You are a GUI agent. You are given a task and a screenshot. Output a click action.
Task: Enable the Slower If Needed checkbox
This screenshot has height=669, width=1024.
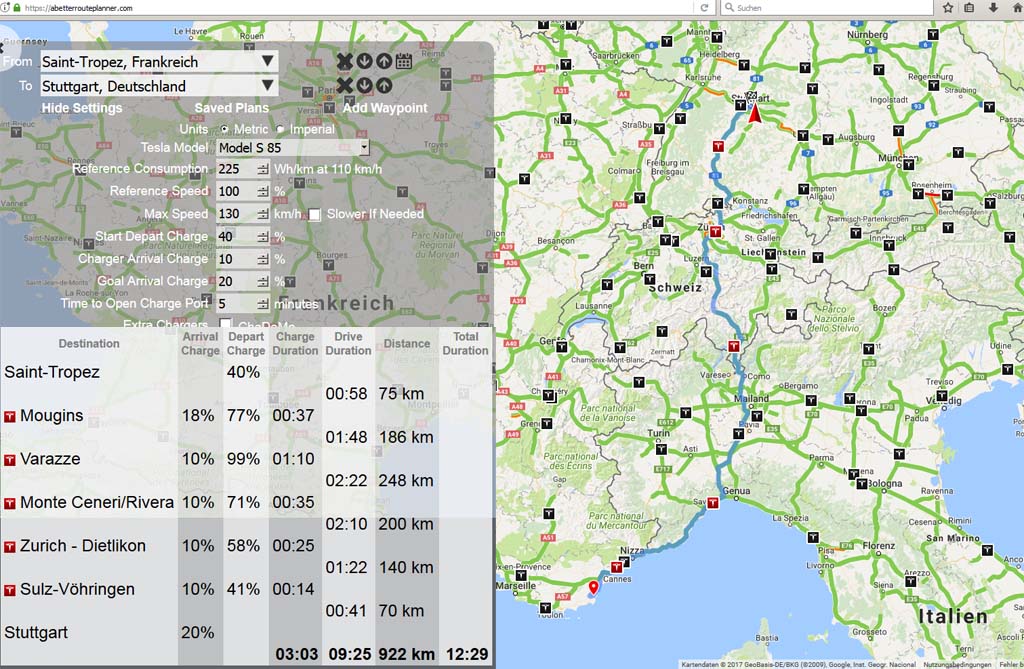(315, 214)
